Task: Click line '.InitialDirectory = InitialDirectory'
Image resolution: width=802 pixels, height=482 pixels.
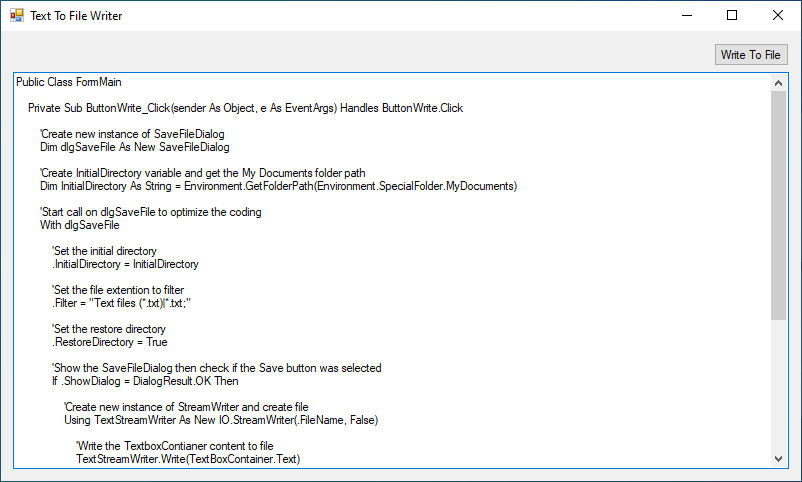Action: (x=125, y=264)
